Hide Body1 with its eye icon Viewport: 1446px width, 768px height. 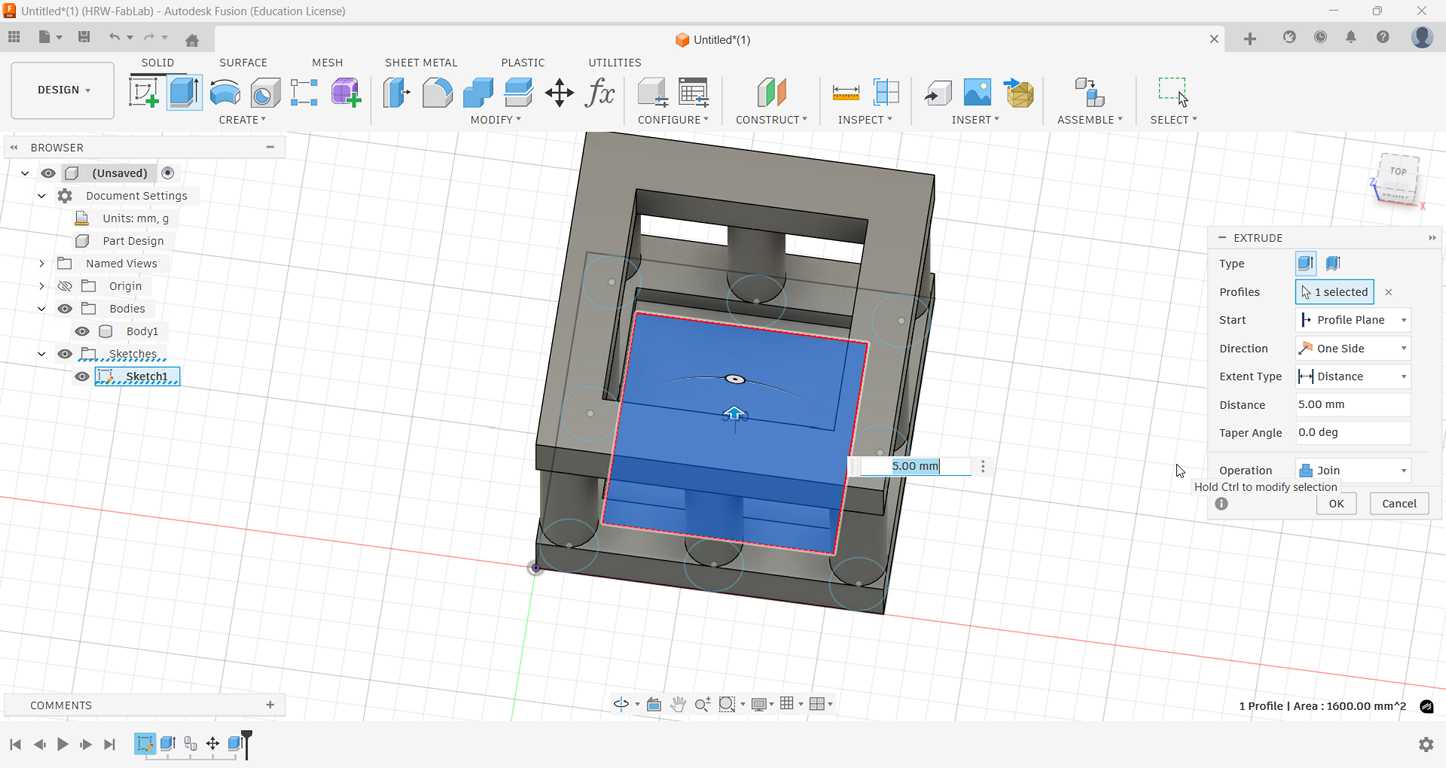coord(82,331)
